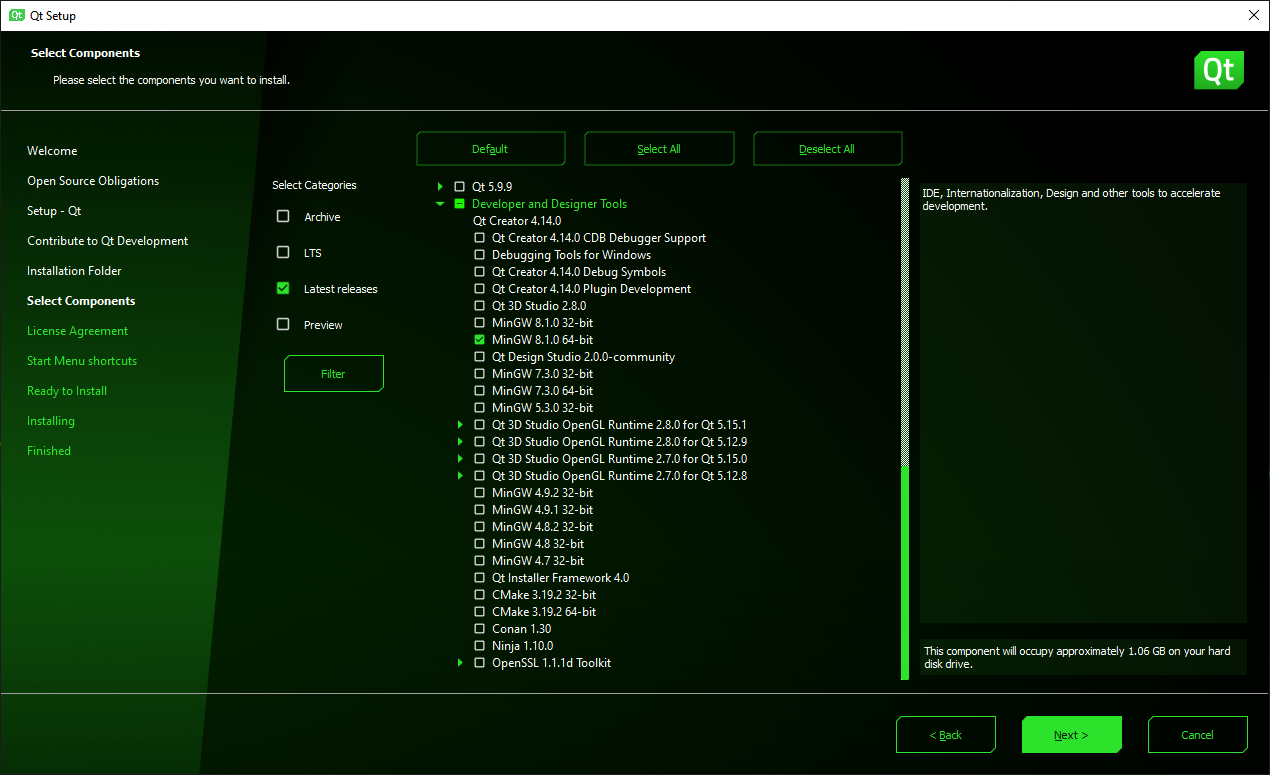Check the Conan 1.30 component box

coord(480,629)
